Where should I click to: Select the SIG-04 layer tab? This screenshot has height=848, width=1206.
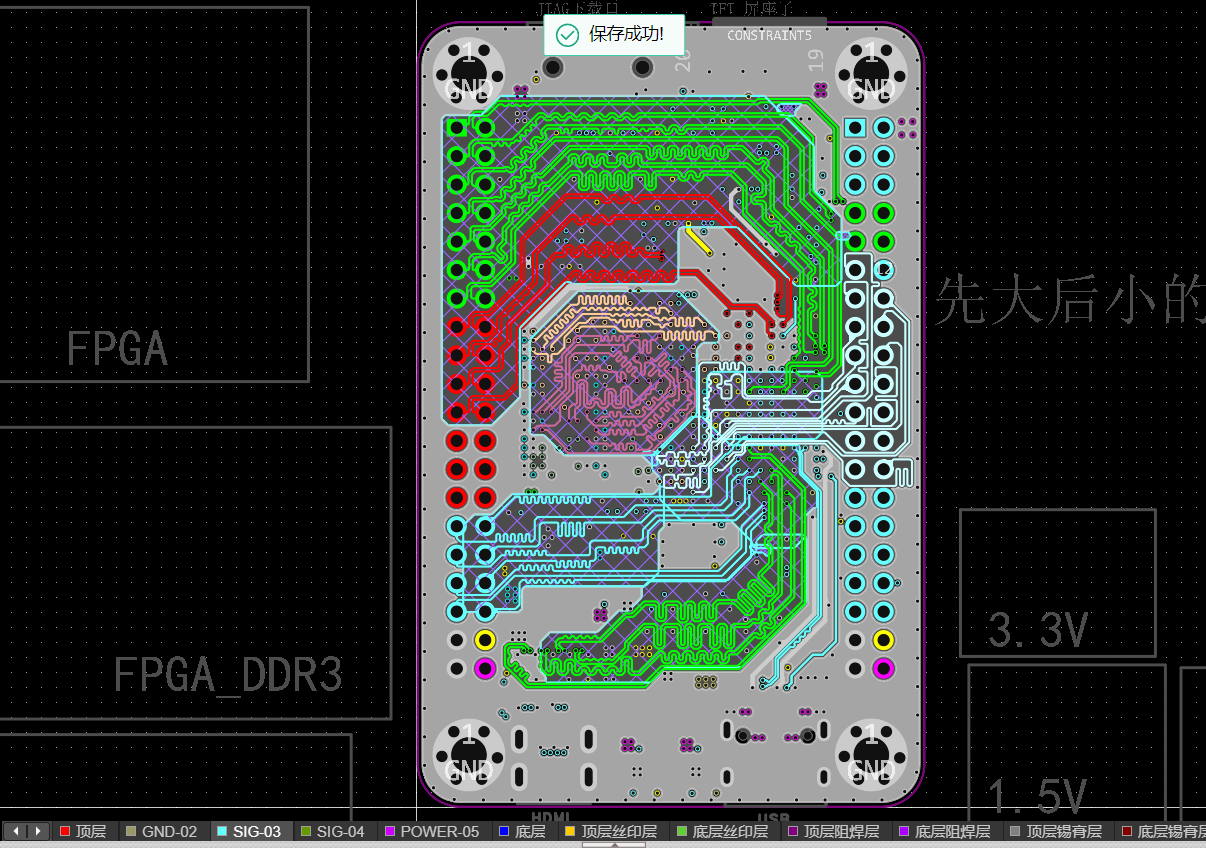coord(333,831)
